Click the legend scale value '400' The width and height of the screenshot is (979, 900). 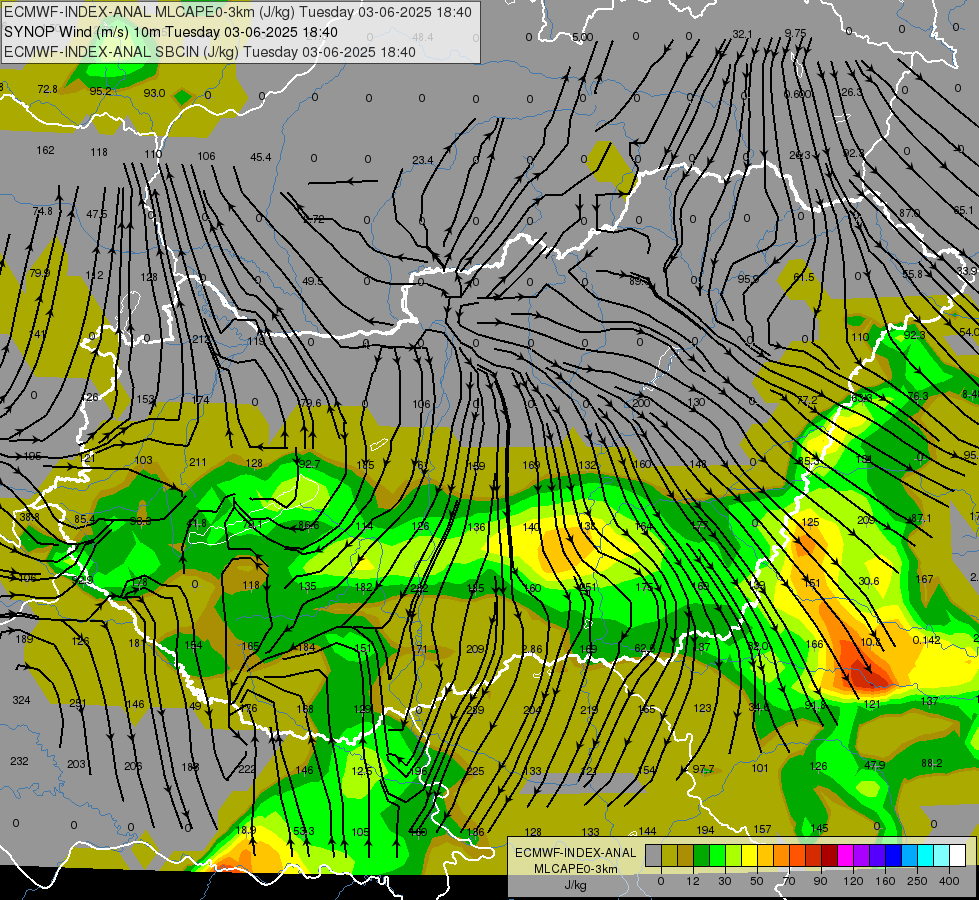949,881
